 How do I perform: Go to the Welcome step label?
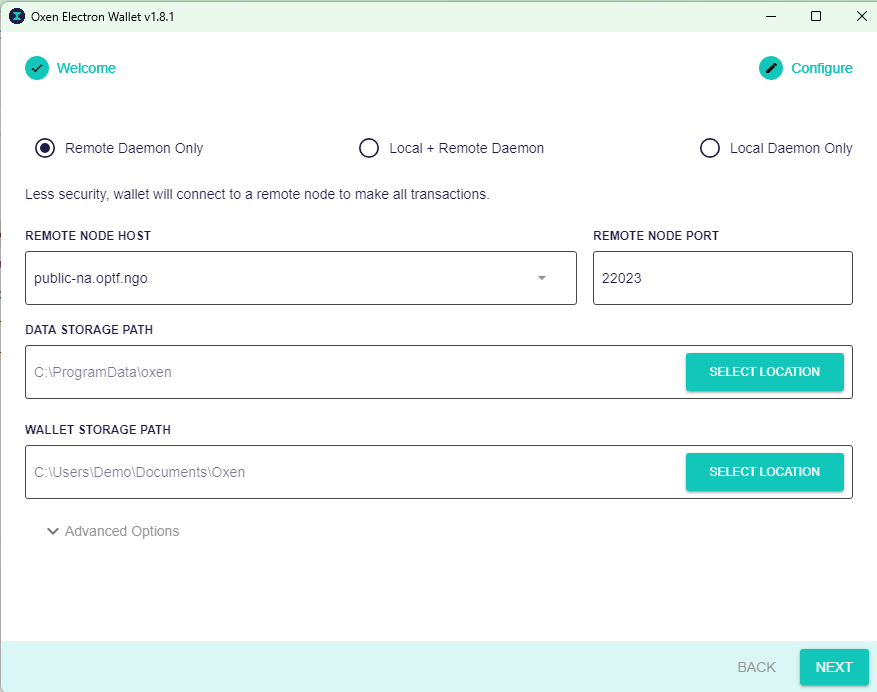pos(86,68)
